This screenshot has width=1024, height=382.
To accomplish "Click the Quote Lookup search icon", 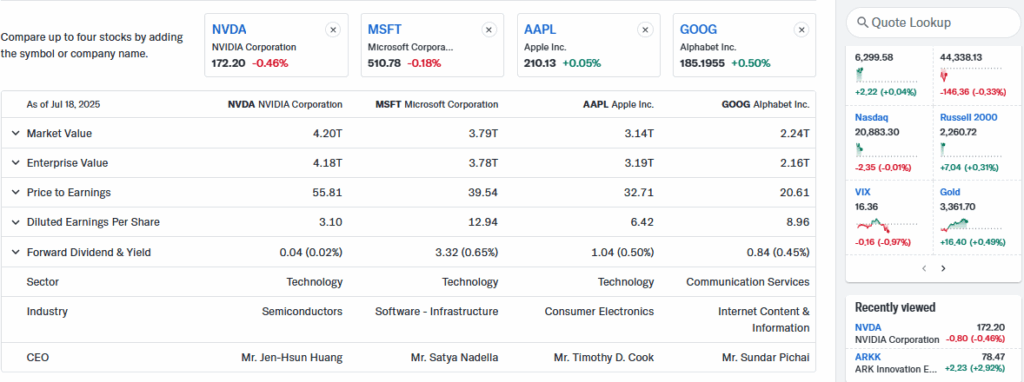I will coord(863,23).
